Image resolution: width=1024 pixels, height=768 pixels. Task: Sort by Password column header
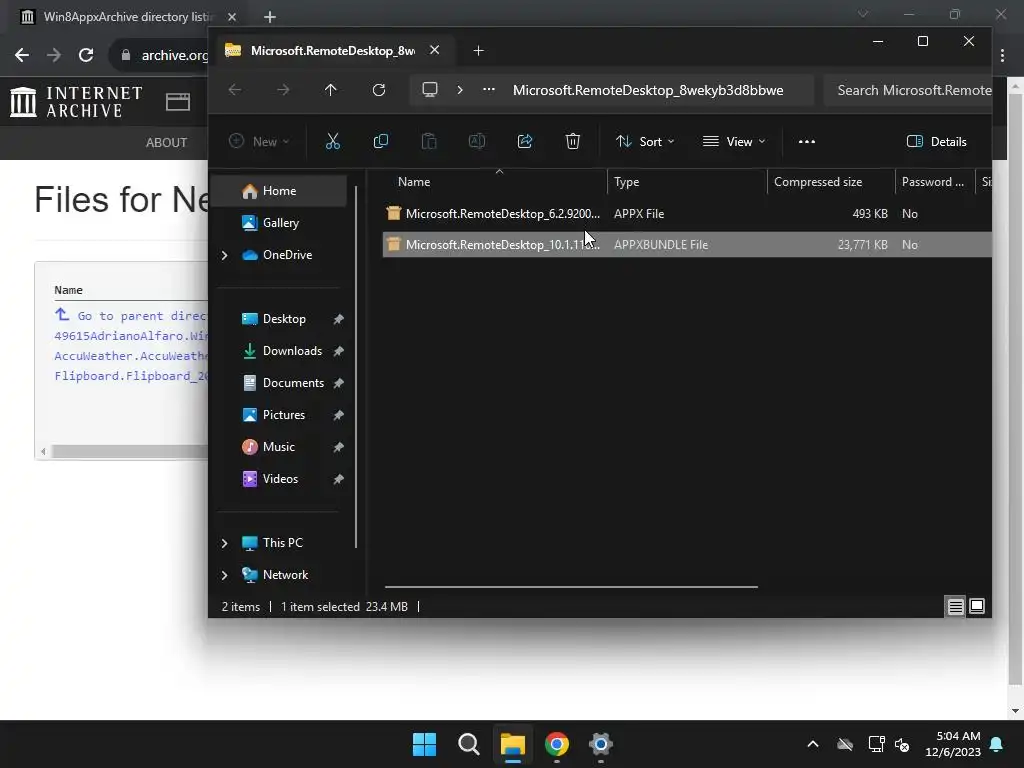coord(934,182)
